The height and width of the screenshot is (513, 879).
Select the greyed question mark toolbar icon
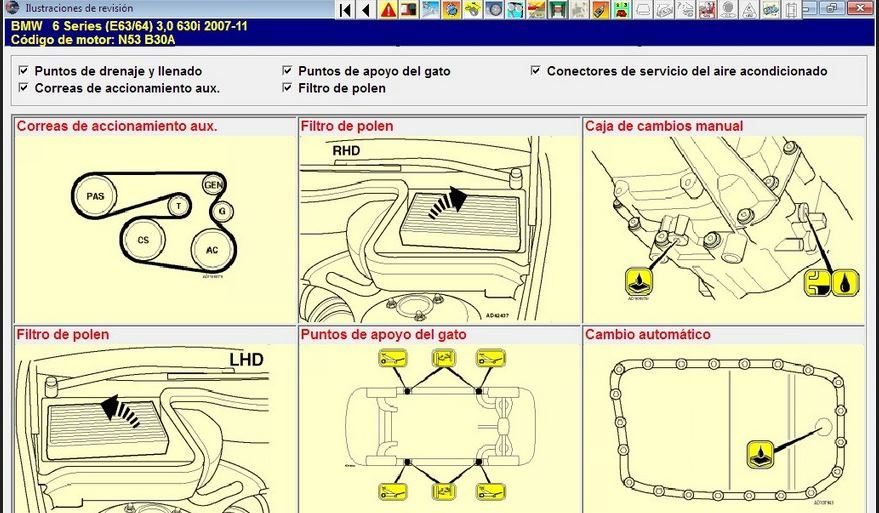tap(686, 10)
